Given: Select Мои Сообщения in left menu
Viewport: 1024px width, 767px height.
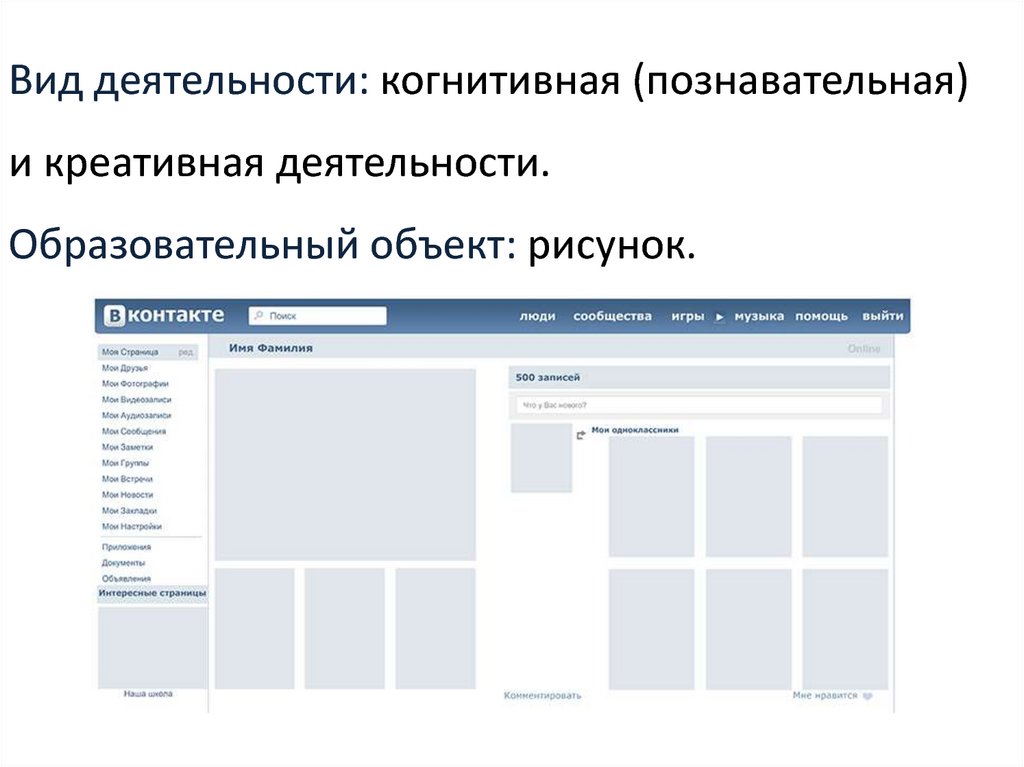Looking at the screenshot, I should click(134, 431).
